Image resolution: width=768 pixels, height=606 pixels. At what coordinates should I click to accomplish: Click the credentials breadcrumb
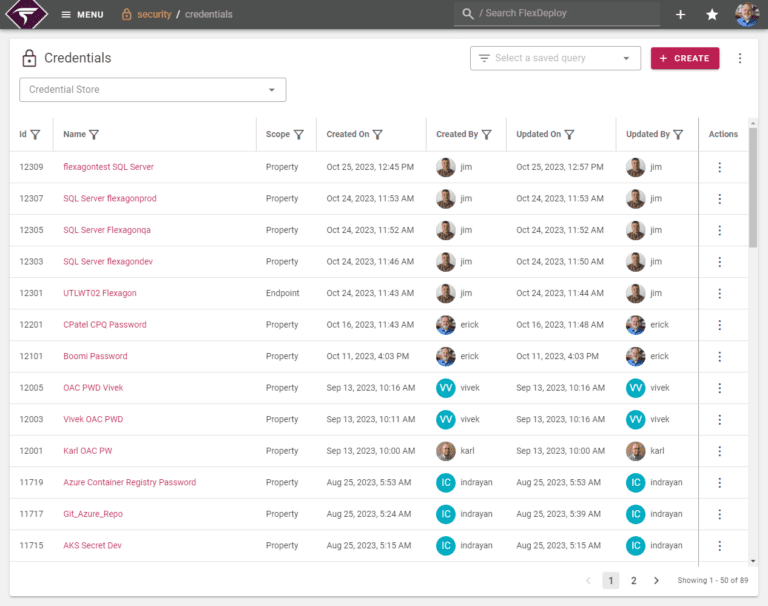pos(209,14)
